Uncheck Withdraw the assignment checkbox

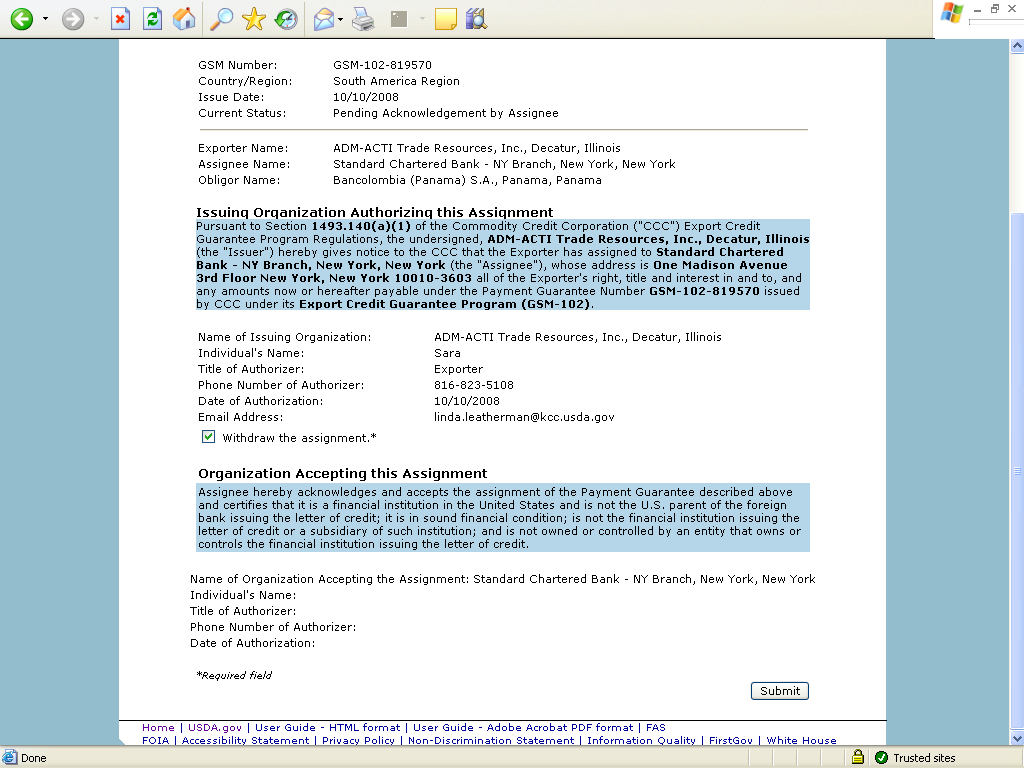point(208,437)
